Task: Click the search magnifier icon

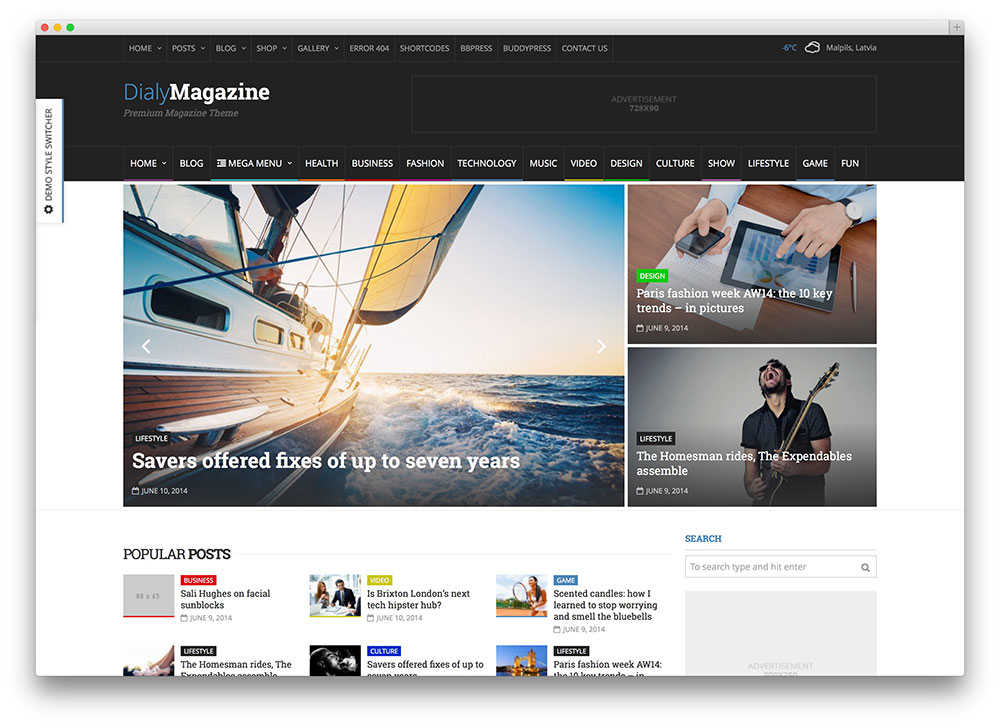Action: [865, 567]
